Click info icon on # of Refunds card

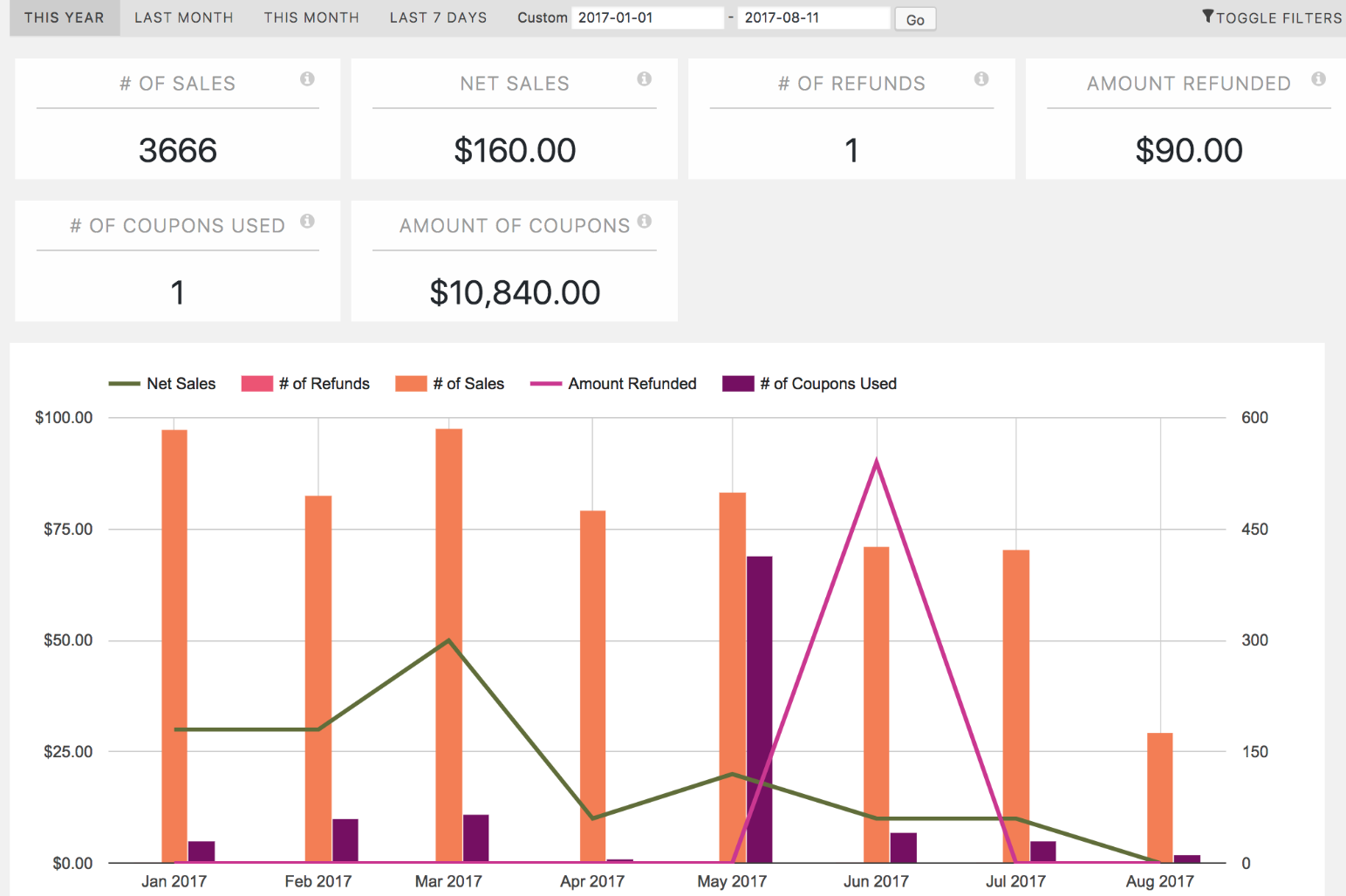pos(981,79)
